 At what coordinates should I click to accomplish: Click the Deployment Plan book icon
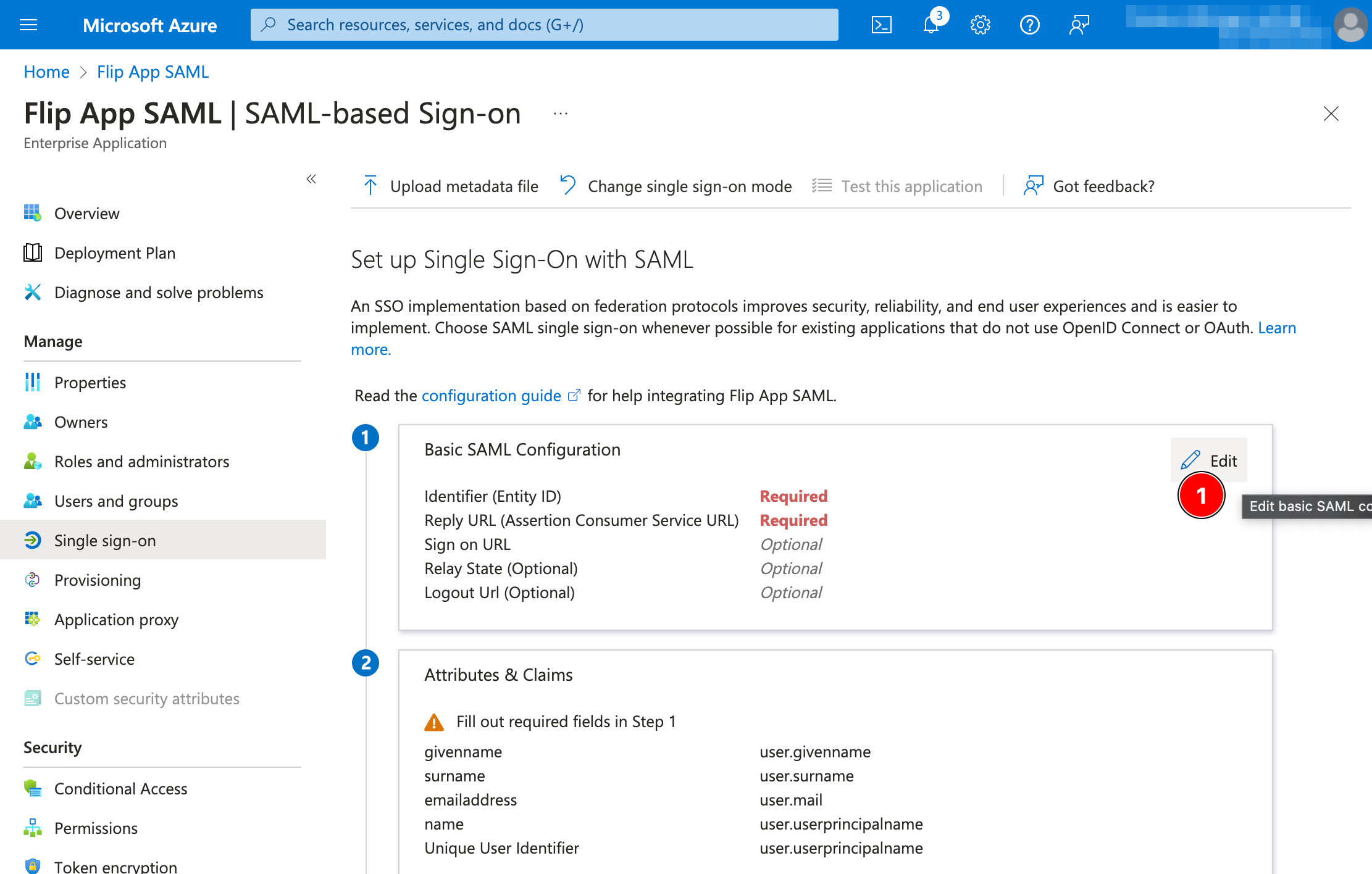32,252
